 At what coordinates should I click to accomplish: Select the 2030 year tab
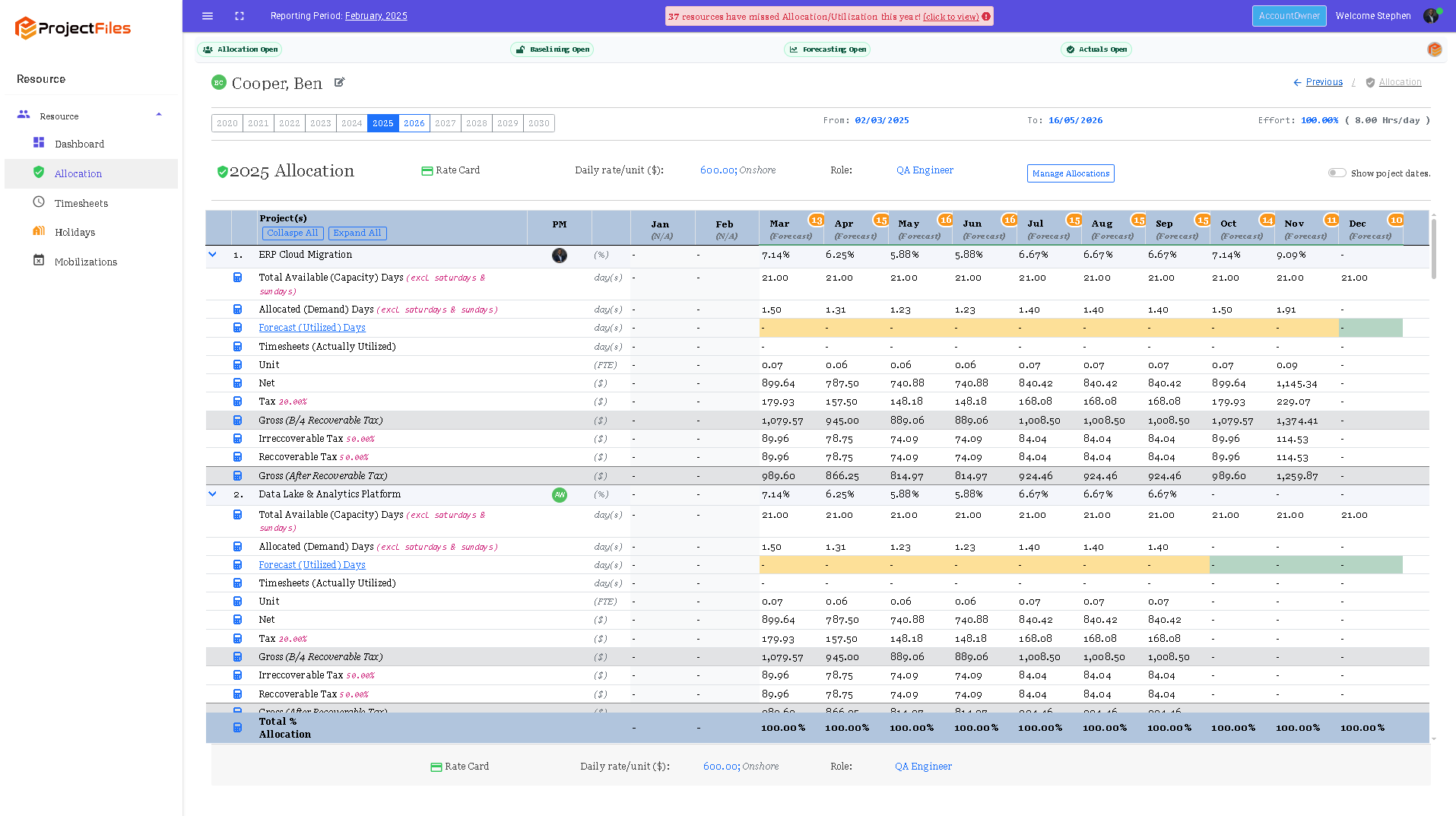pyautogui.click(x=539, y=123)
